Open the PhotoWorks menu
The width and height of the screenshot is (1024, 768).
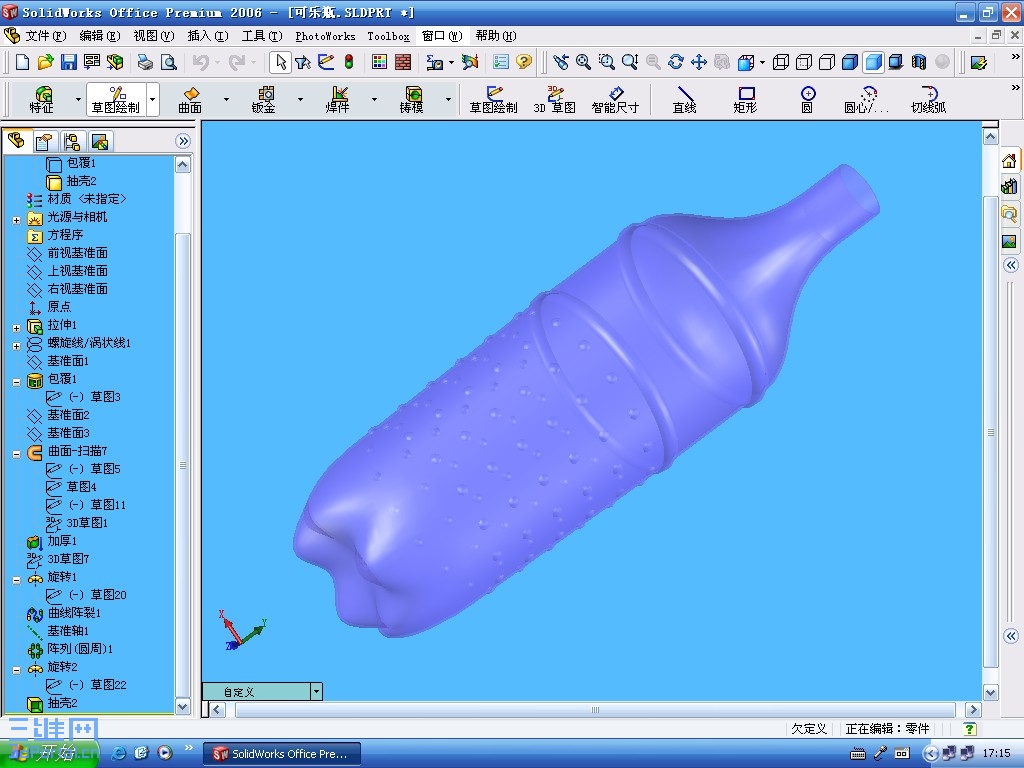click(325, 36)
